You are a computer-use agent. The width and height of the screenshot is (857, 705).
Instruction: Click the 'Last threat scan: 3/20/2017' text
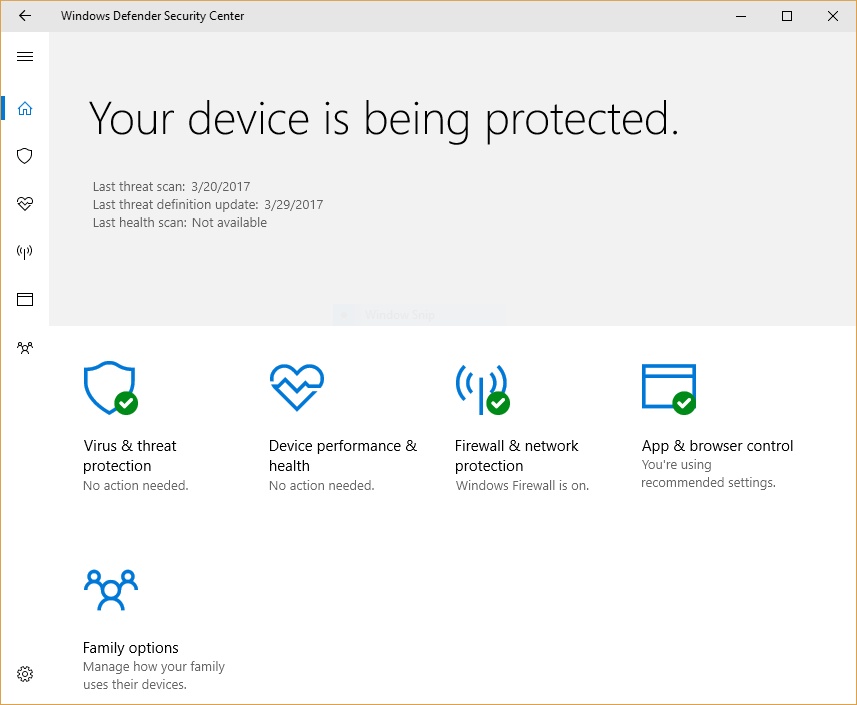[x=172, y=187]
